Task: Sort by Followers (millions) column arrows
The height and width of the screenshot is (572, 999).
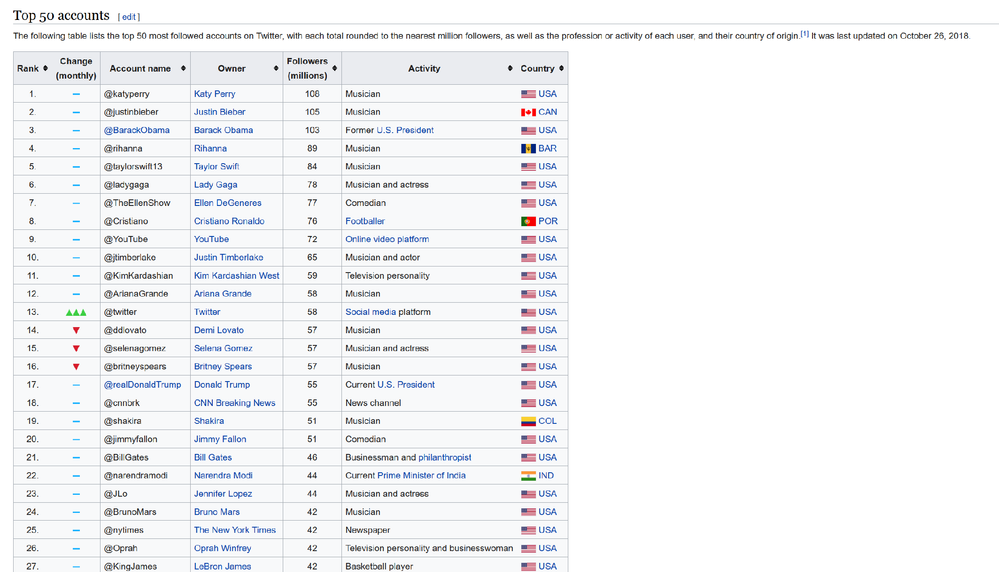Action: 334,68
